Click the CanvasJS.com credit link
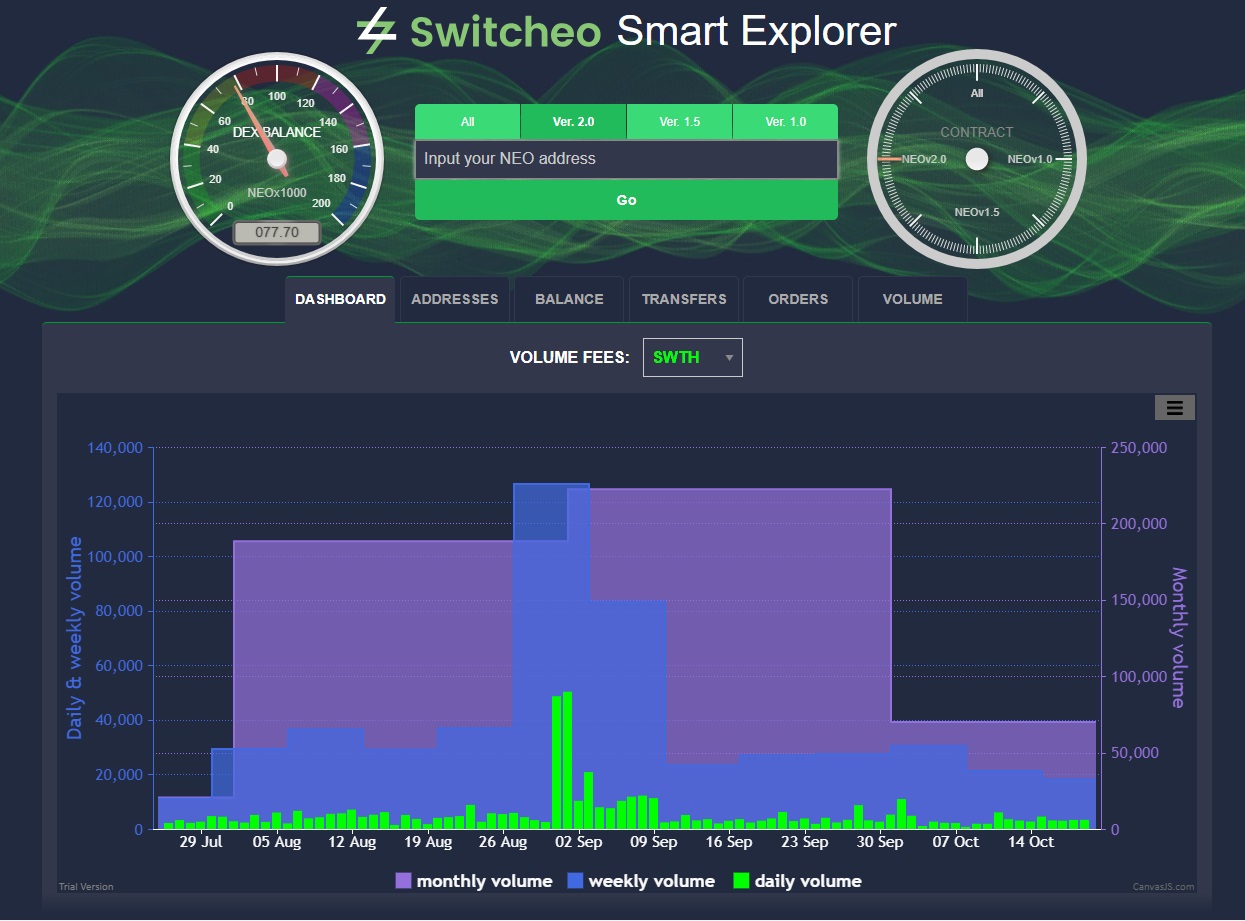 (x=1163, y=887)
